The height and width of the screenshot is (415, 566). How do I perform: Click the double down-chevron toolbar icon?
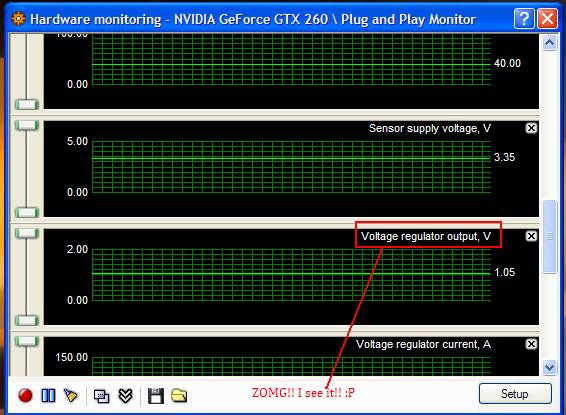[125, 396]
